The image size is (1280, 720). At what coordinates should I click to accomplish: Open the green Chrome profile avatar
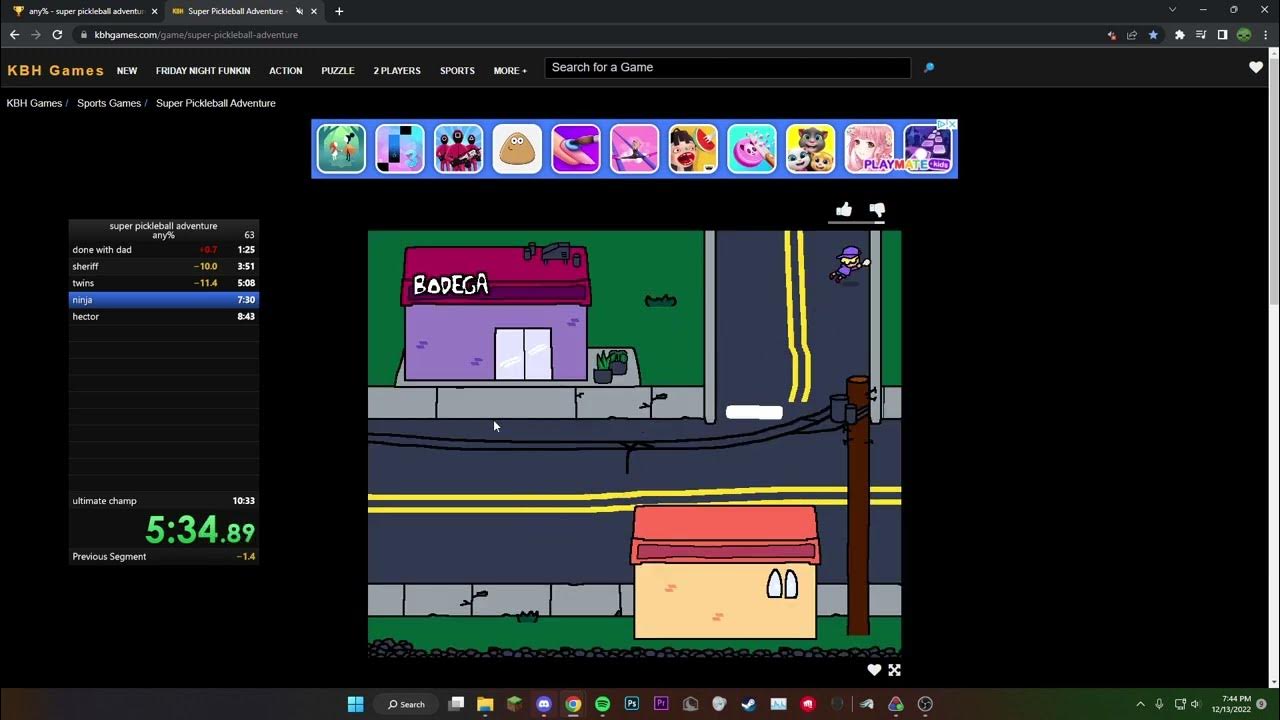pyautogui.click(x=1244, y=34)
